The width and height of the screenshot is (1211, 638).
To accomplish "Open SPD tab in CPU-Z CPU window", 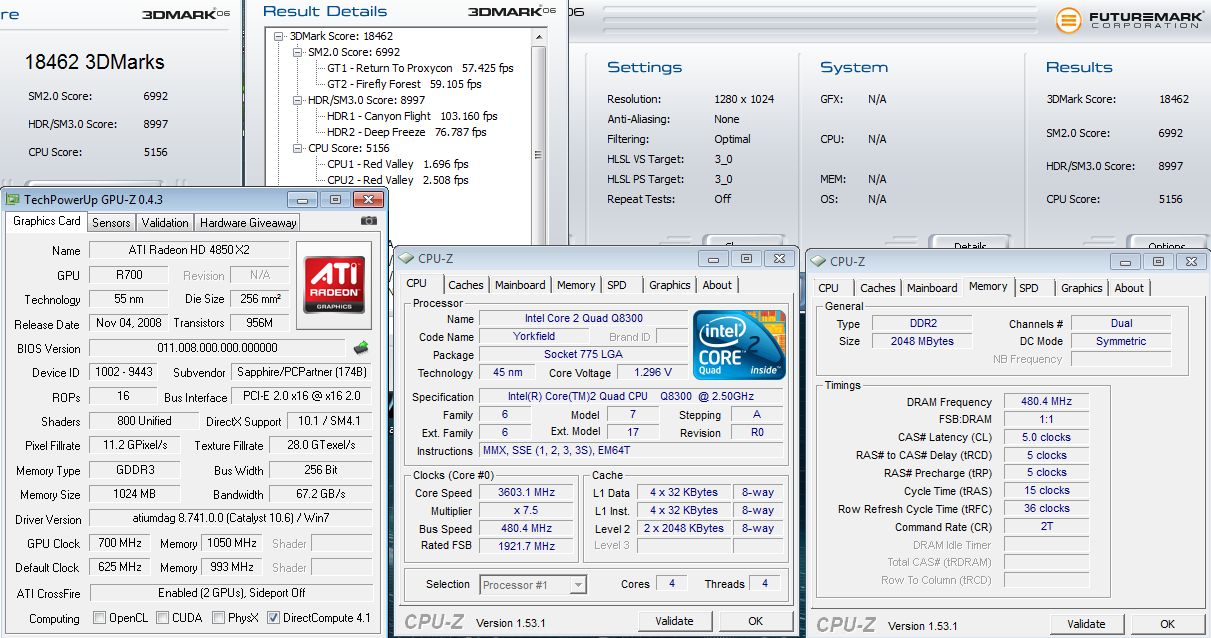I will click(617, 285).
